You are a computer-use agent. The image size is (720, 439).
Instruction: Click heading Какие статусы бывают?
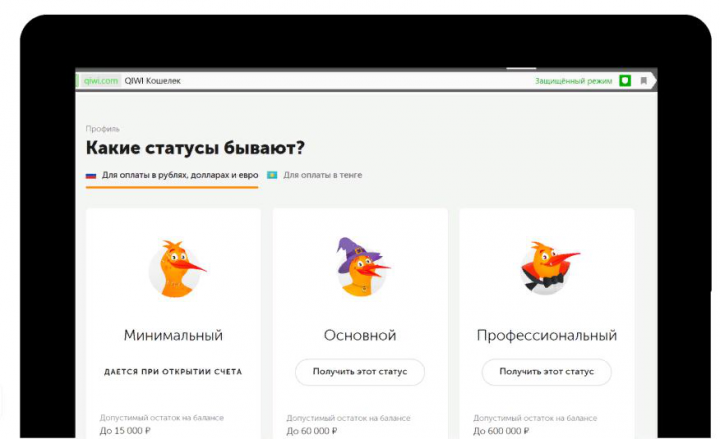[195, 148]
